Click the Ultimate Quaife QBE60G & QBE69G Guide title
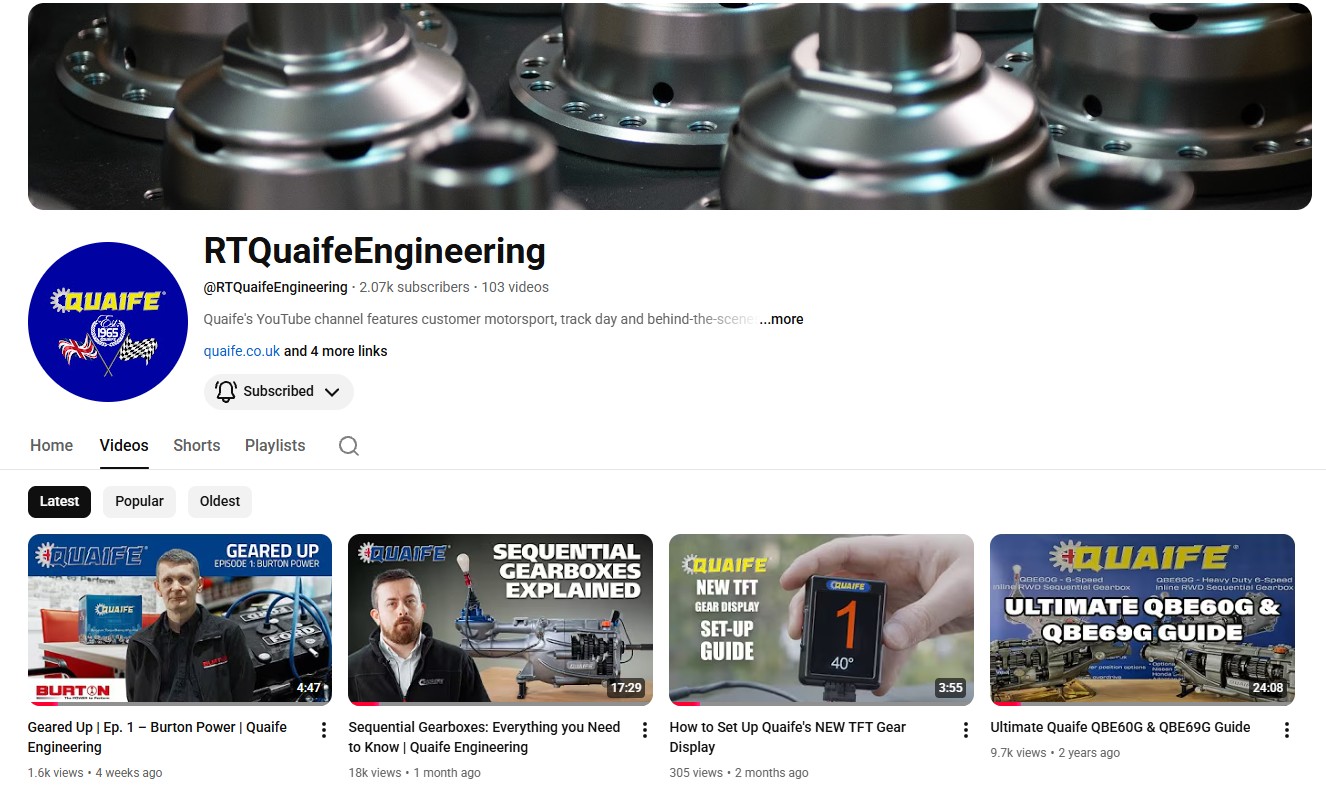The image size is (1326, 801). [1120, 727]
